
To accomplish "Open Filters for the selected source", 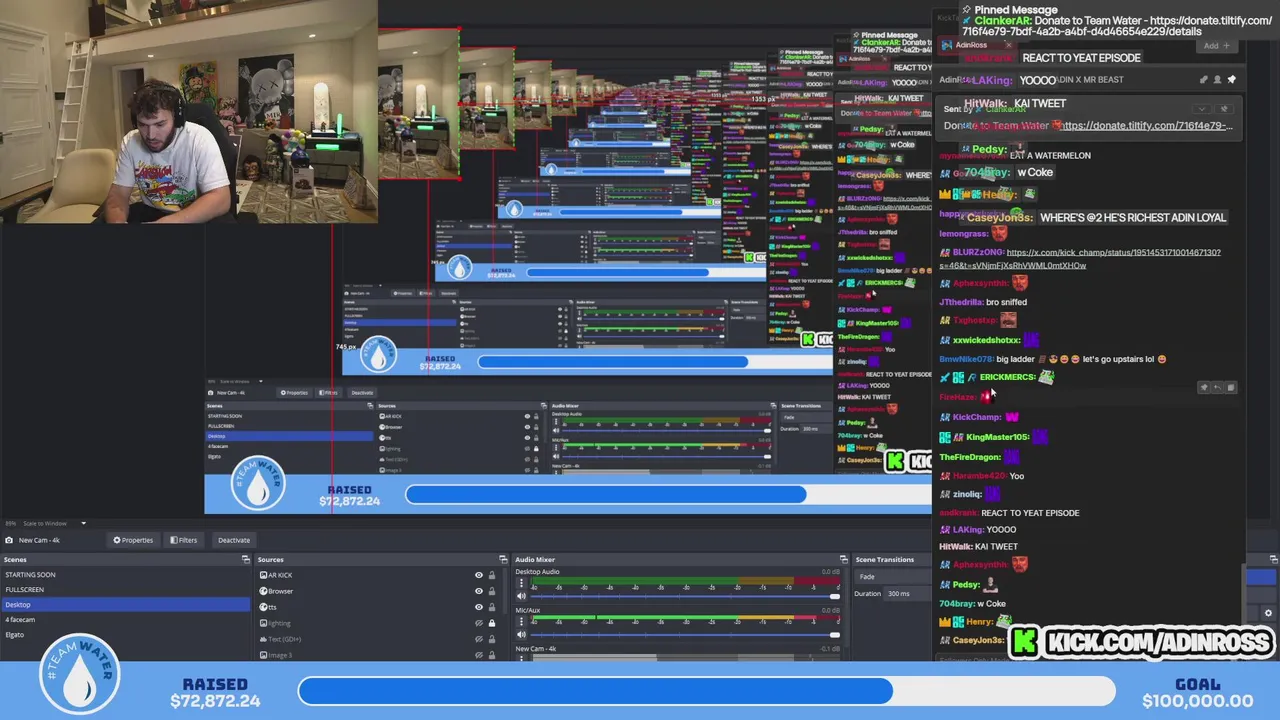I will [183, 540].
